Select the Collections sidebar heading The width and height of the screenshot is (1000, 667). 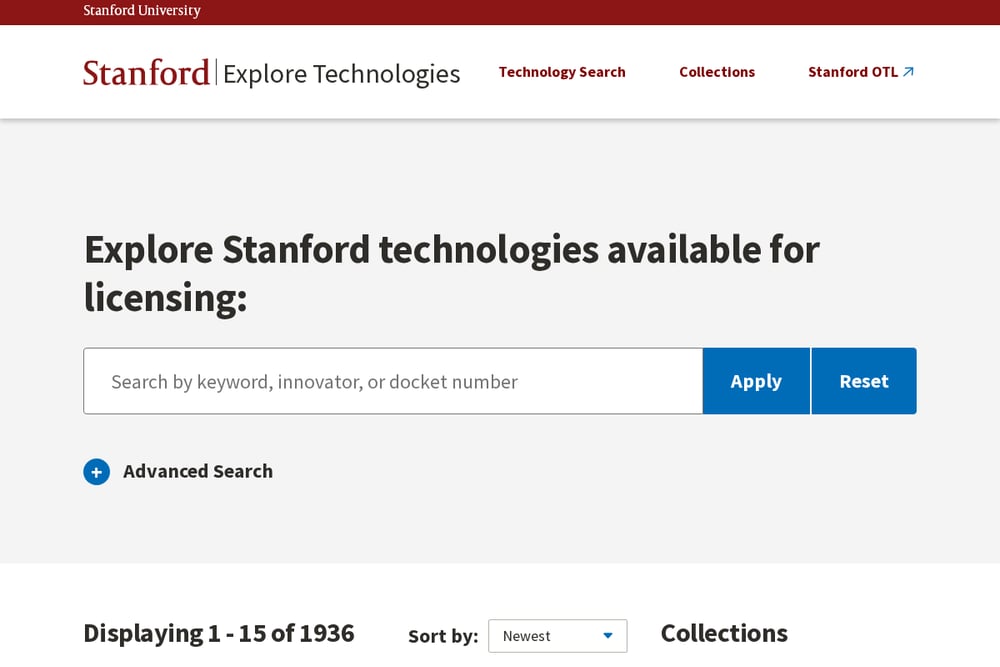click(724, 633)
